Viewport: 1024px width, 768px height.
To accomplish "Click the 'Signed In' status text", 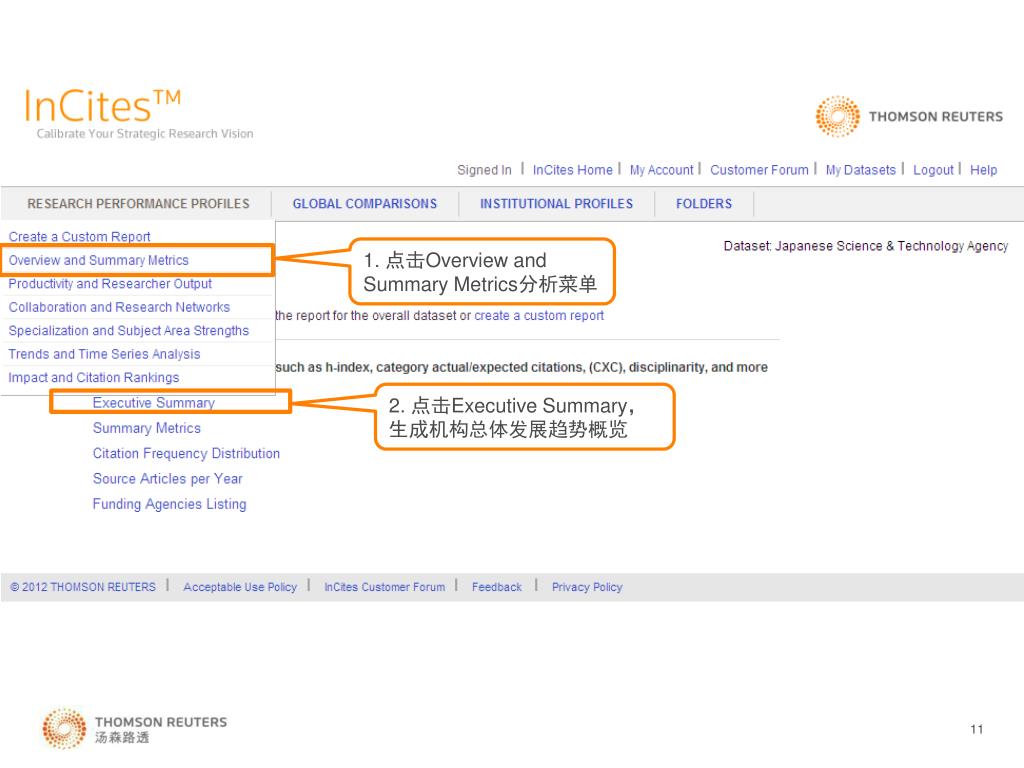I will click(485, 170).
